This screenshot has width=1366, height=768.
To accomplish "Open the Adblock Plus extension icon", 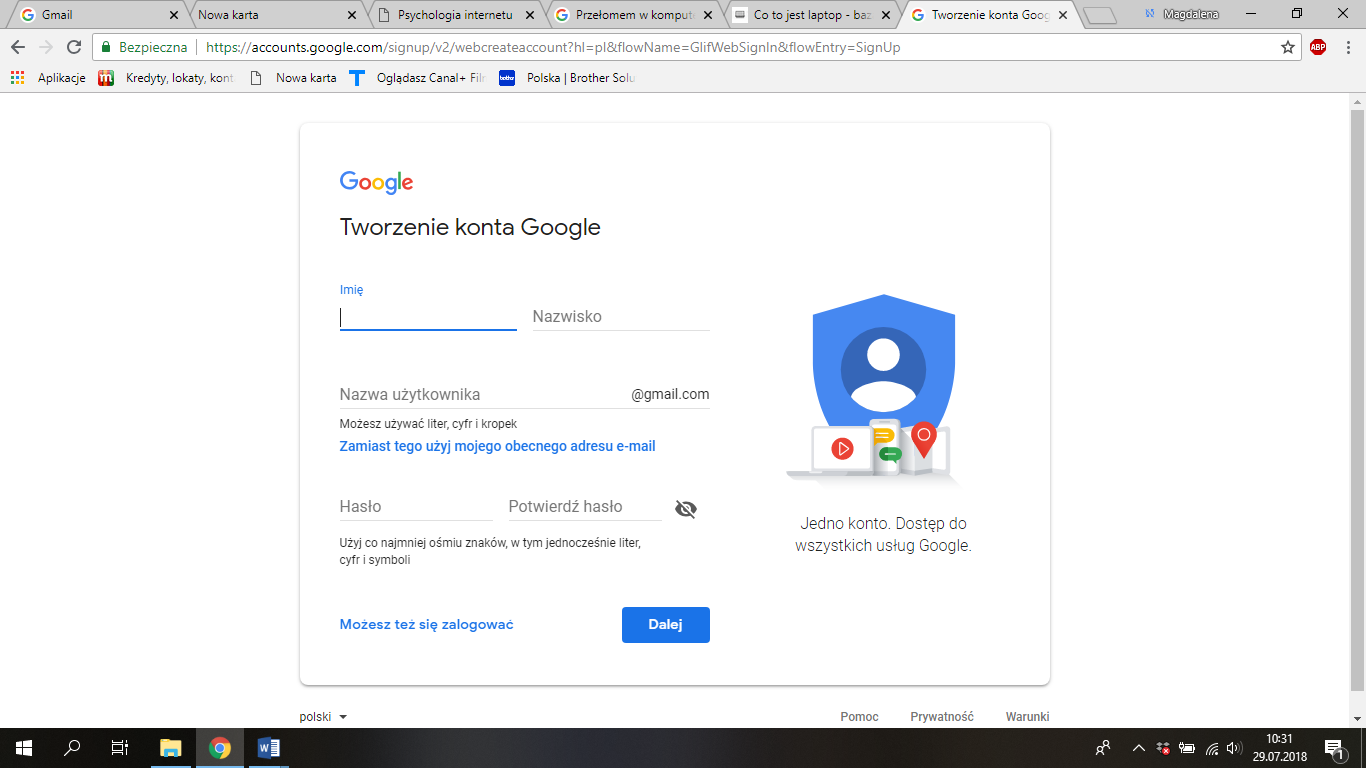I will coord(1318,47).
